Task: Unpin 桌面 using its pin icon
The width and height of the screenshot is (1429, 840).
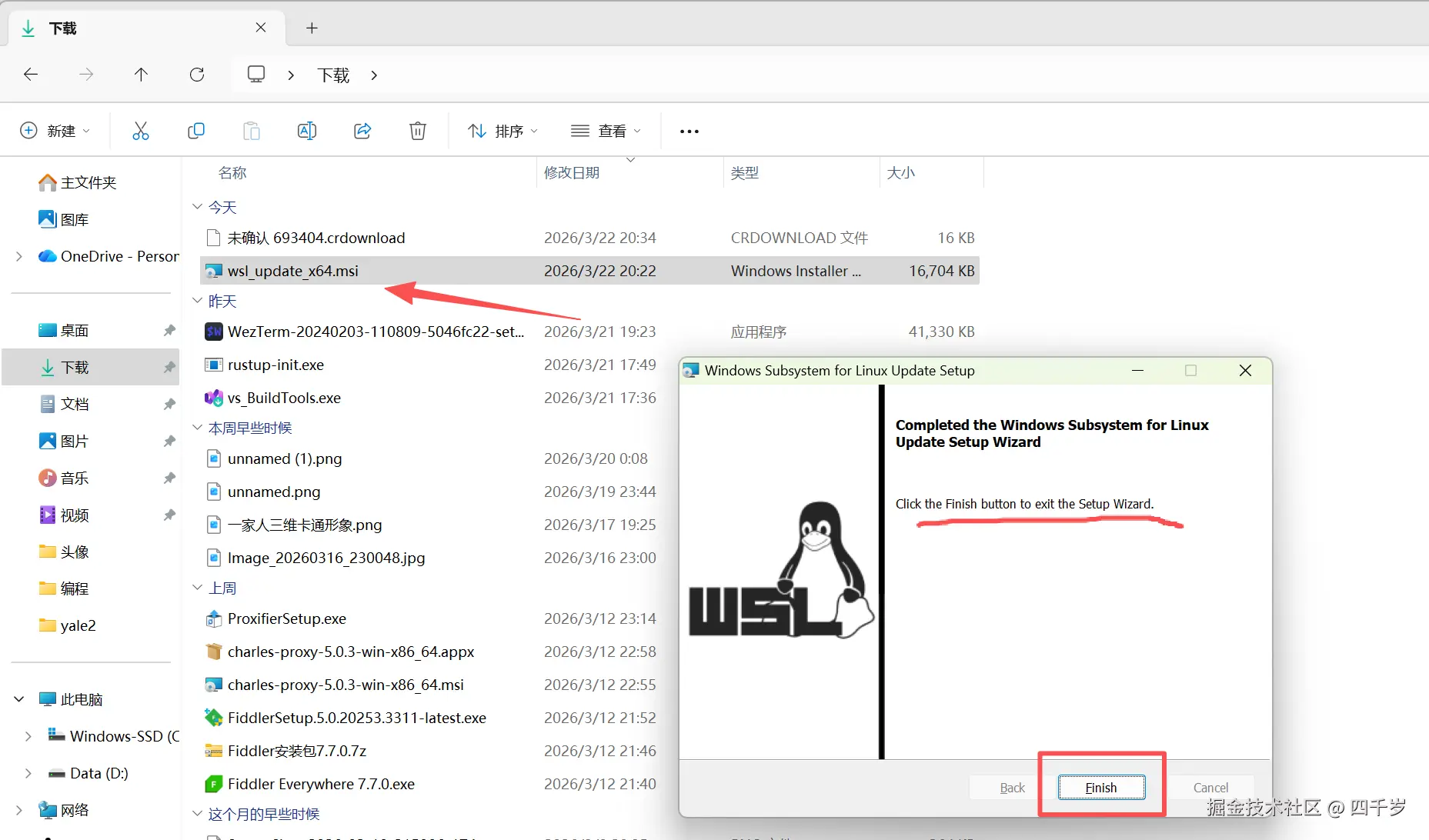Action: pos(169,330)
